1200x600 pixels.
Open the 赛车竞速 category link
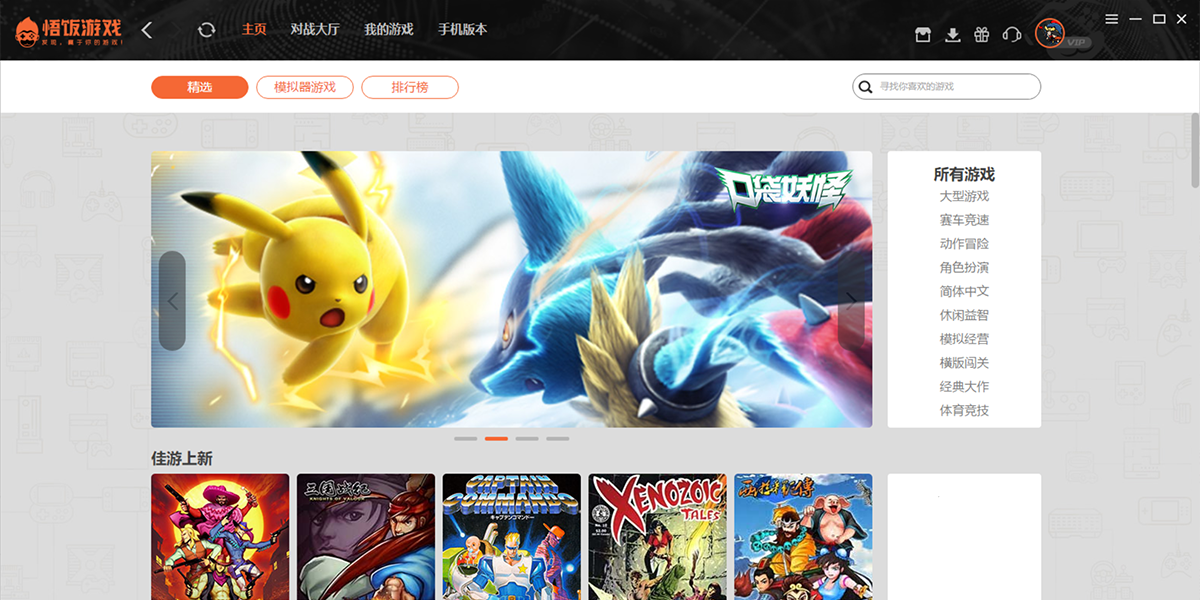pos(964,220)
